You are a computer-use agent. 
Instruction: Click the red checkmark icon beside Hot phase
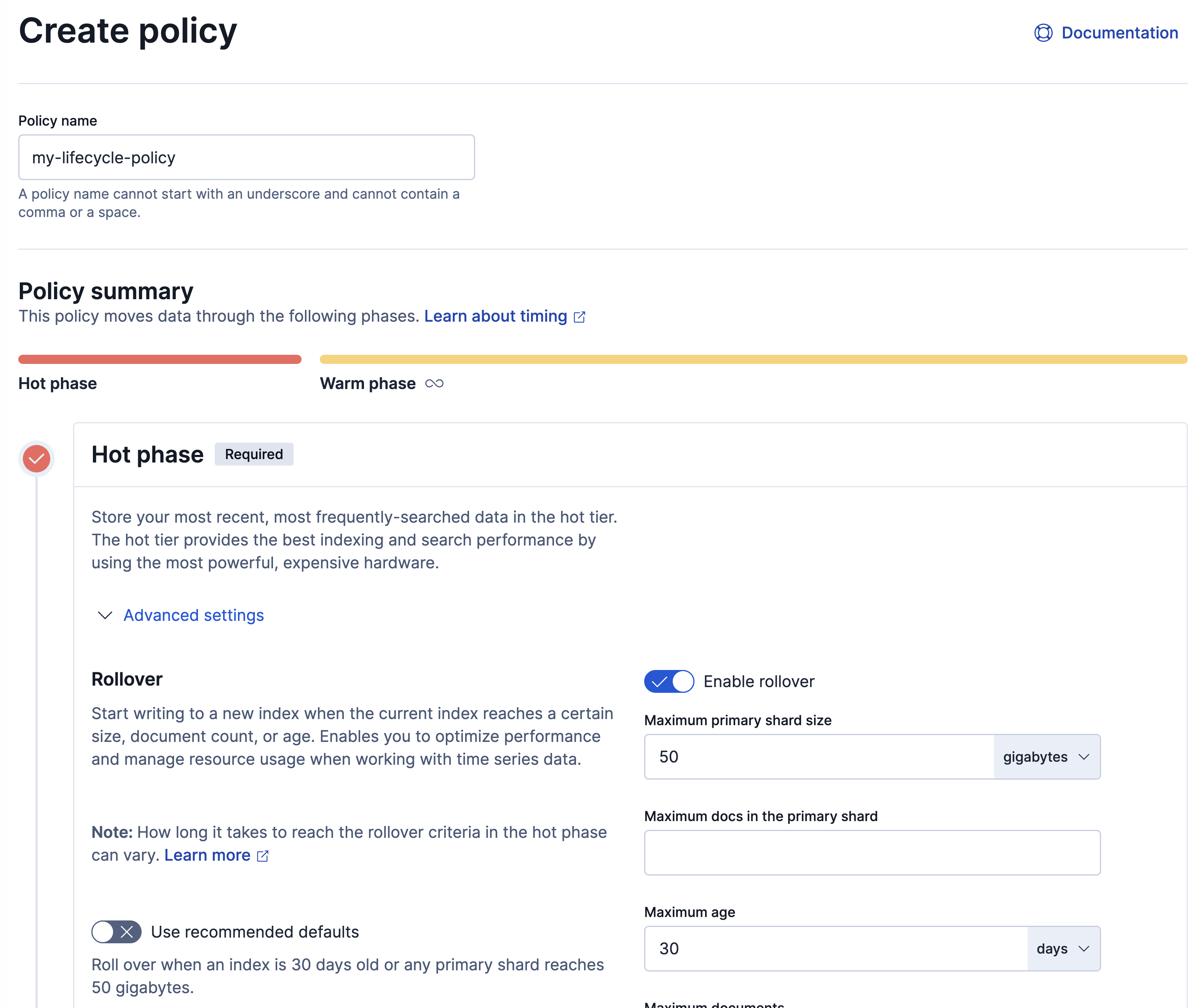37,457
